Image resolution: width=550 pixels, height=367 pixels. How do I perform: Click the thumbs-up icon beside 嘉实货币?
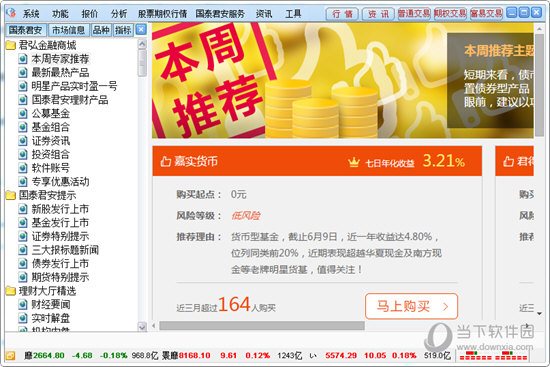pyautogui.click(x=166, y=161)
